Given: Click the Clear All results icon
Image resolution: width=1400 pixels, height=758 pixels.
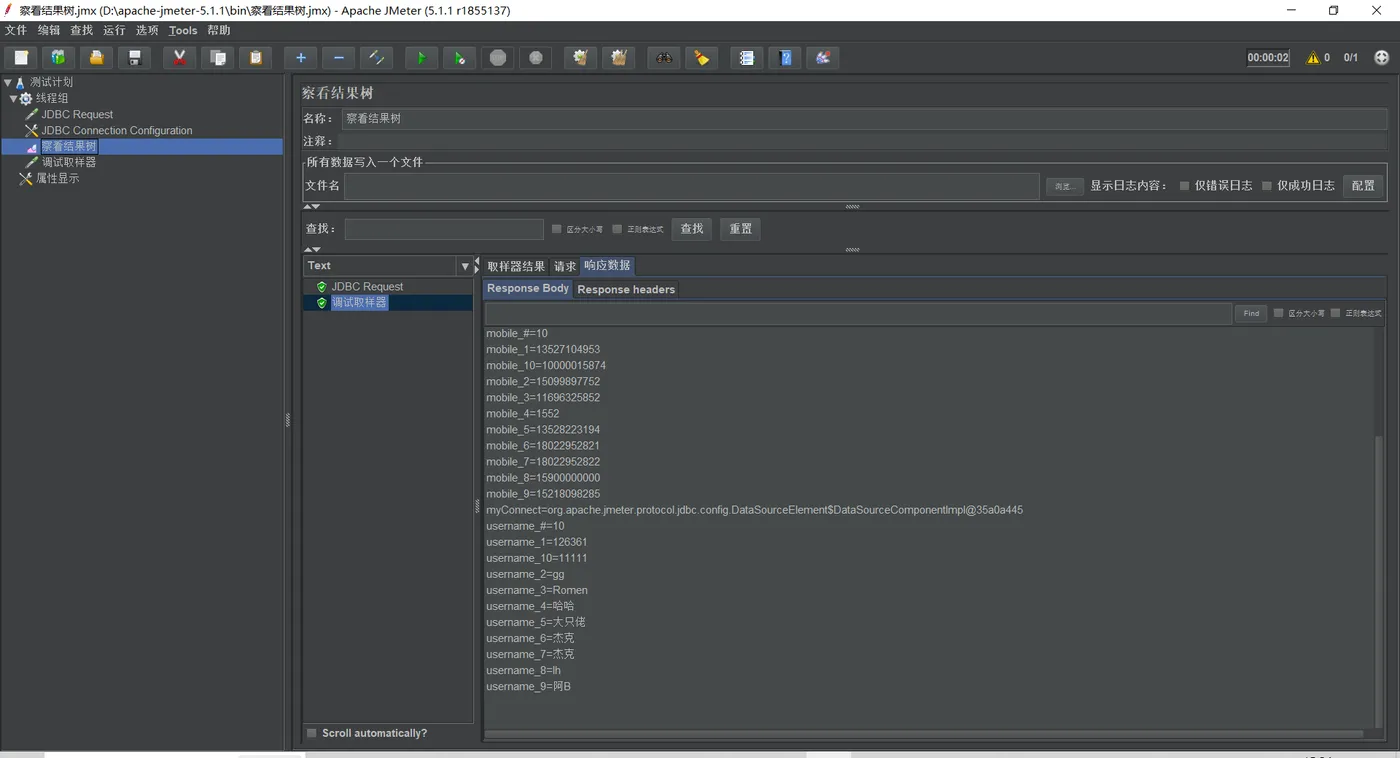Looking at the screenshot, I should click(x=618, y=58).
